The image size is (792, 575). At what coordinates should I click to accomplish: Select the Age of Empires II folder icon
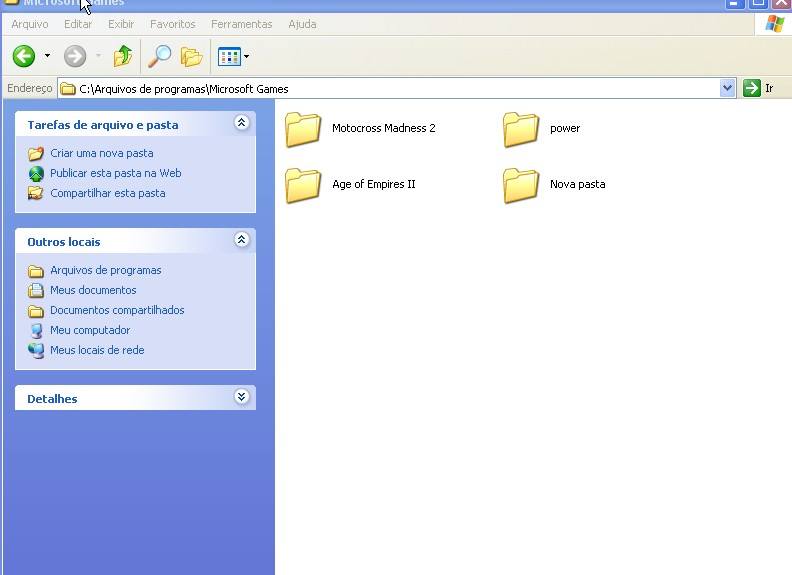(x=303, y=185)
